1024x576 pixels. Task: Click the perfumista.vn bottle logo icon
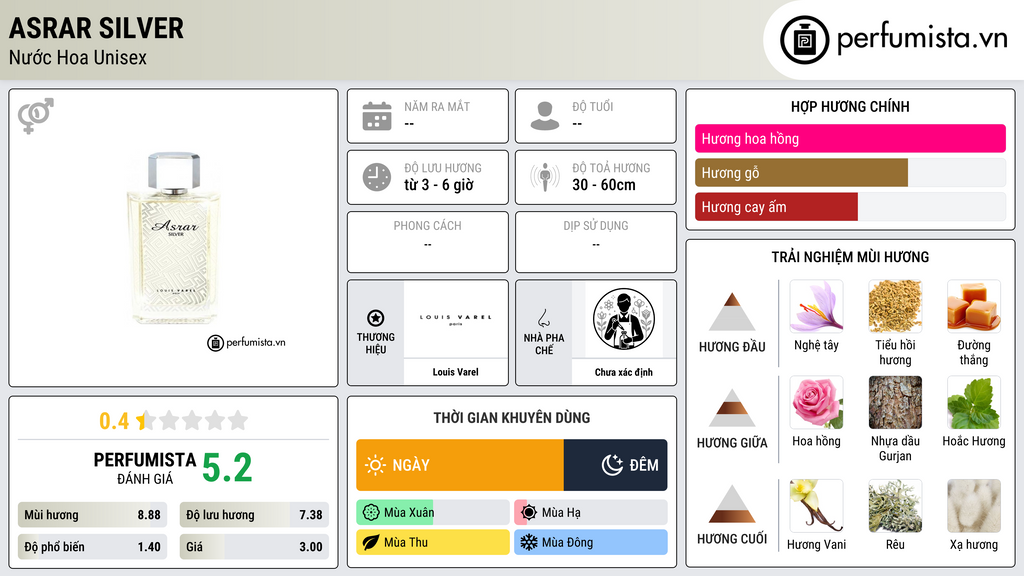tap(804, 40)
